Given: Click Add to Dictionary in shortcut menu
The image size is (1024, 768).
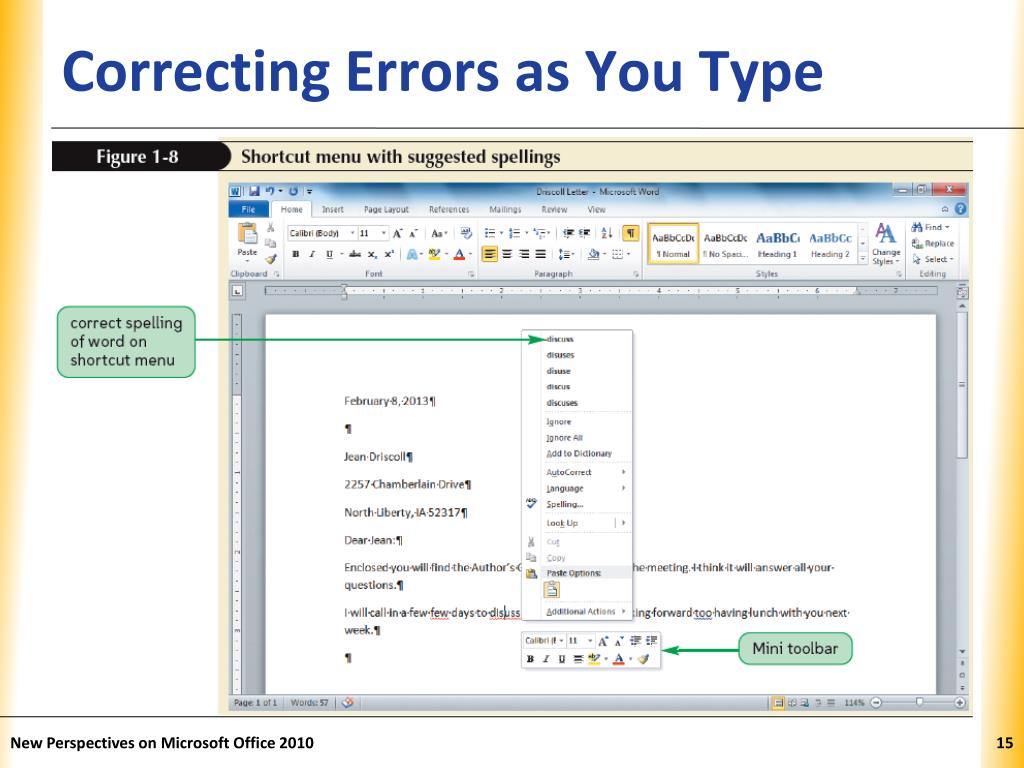Looking at the screenshot, I should point(579,453).
